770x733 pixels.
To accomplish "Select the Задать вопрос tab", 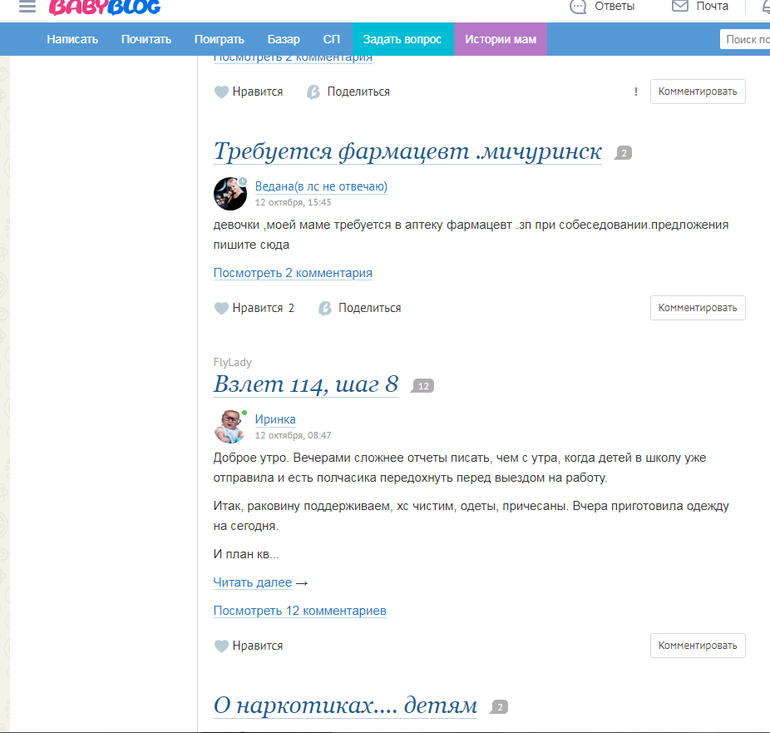I will coord(402,40).
